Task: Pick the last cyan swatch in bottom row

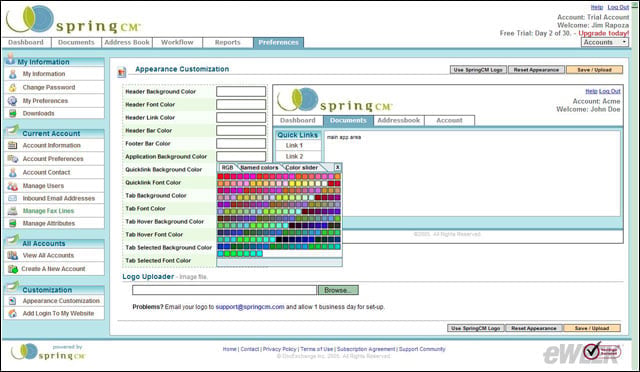Action: (260, 254)
